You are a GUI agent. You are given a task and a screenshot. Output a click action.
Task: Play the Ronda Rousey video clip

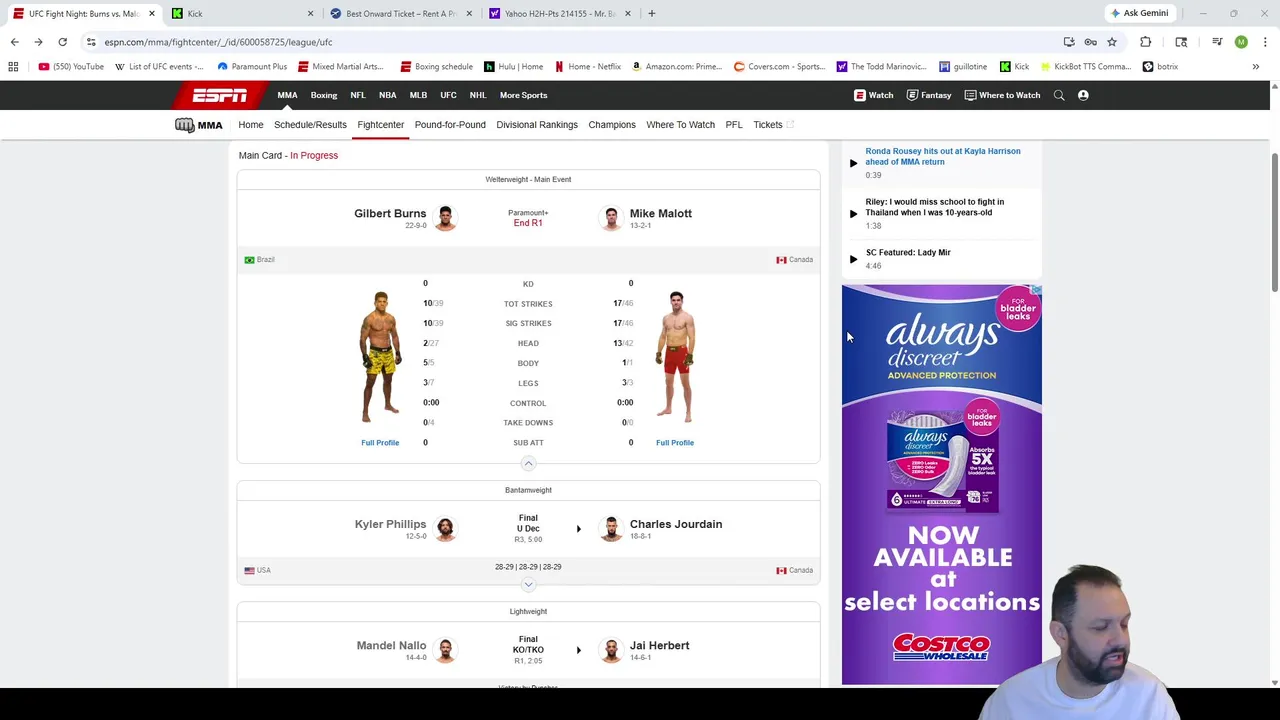[853, 163]
